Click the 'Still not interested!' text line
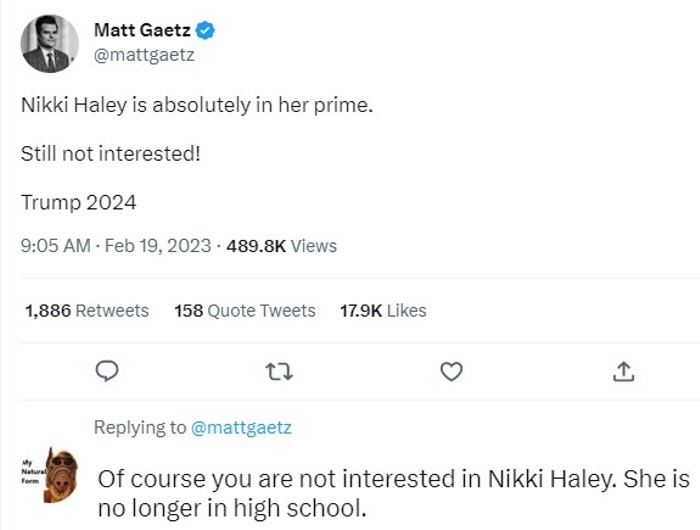Image resolution: width=700 pixels, height=530 pixels. click(110, 154)
